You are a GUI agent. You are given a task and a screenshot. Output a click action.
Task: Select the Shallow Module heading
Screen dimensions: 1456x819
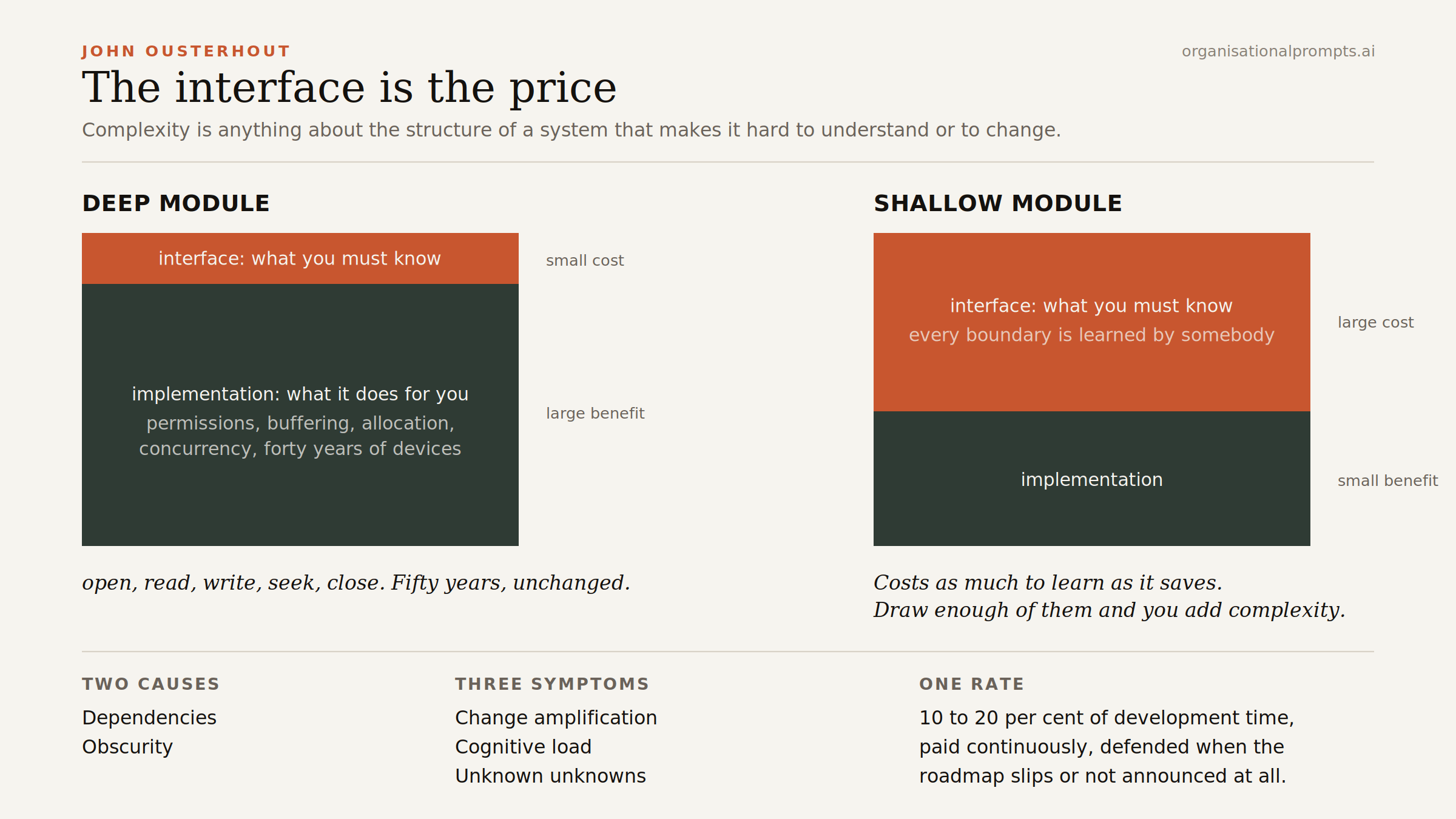click(998, 203)
